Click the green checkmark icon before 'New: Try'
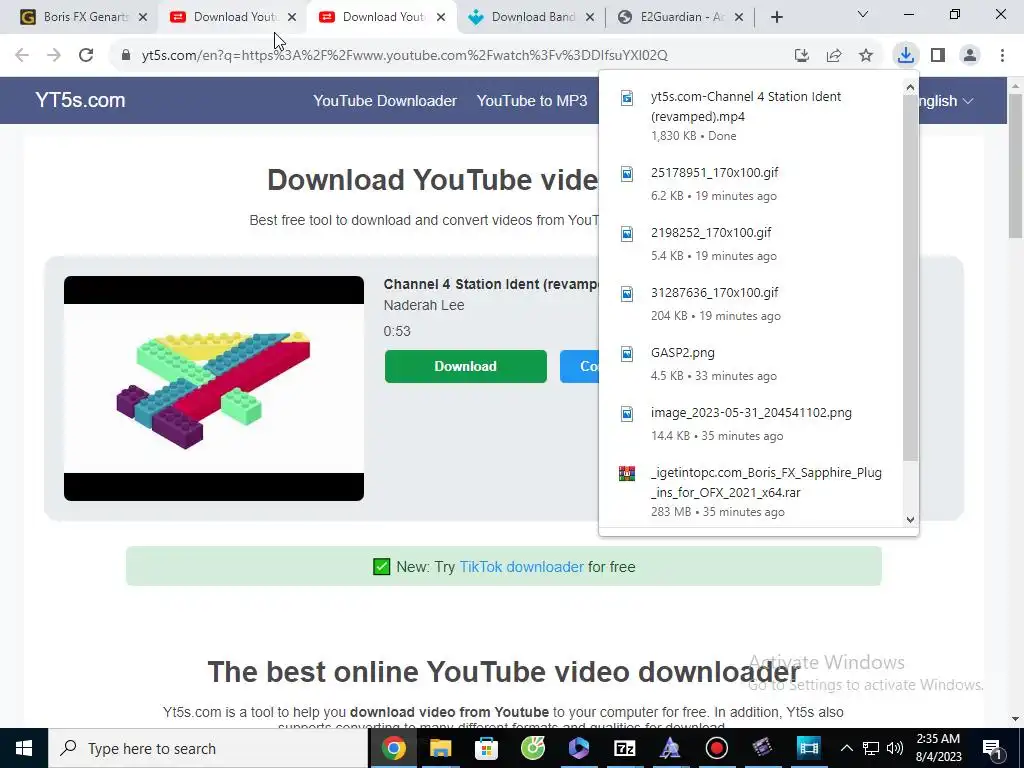 381,566
